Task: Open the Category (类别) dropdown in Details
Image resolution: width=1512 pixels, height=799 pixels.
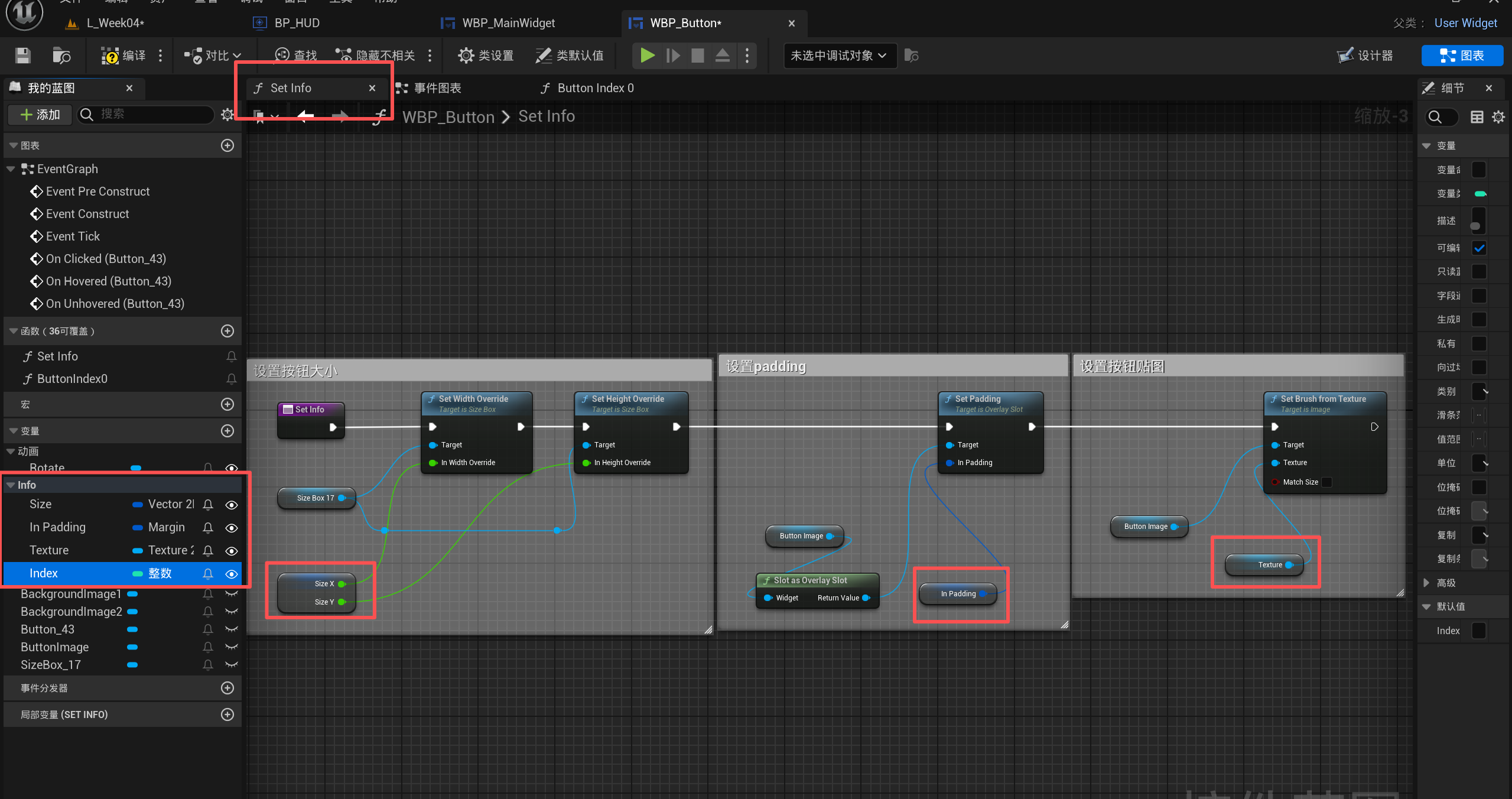Action: 1480,391
